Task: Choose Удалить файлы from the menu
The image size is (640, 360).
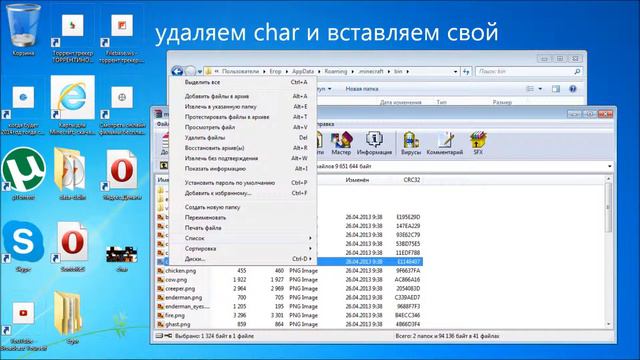Action: click(x=243, y=138)
